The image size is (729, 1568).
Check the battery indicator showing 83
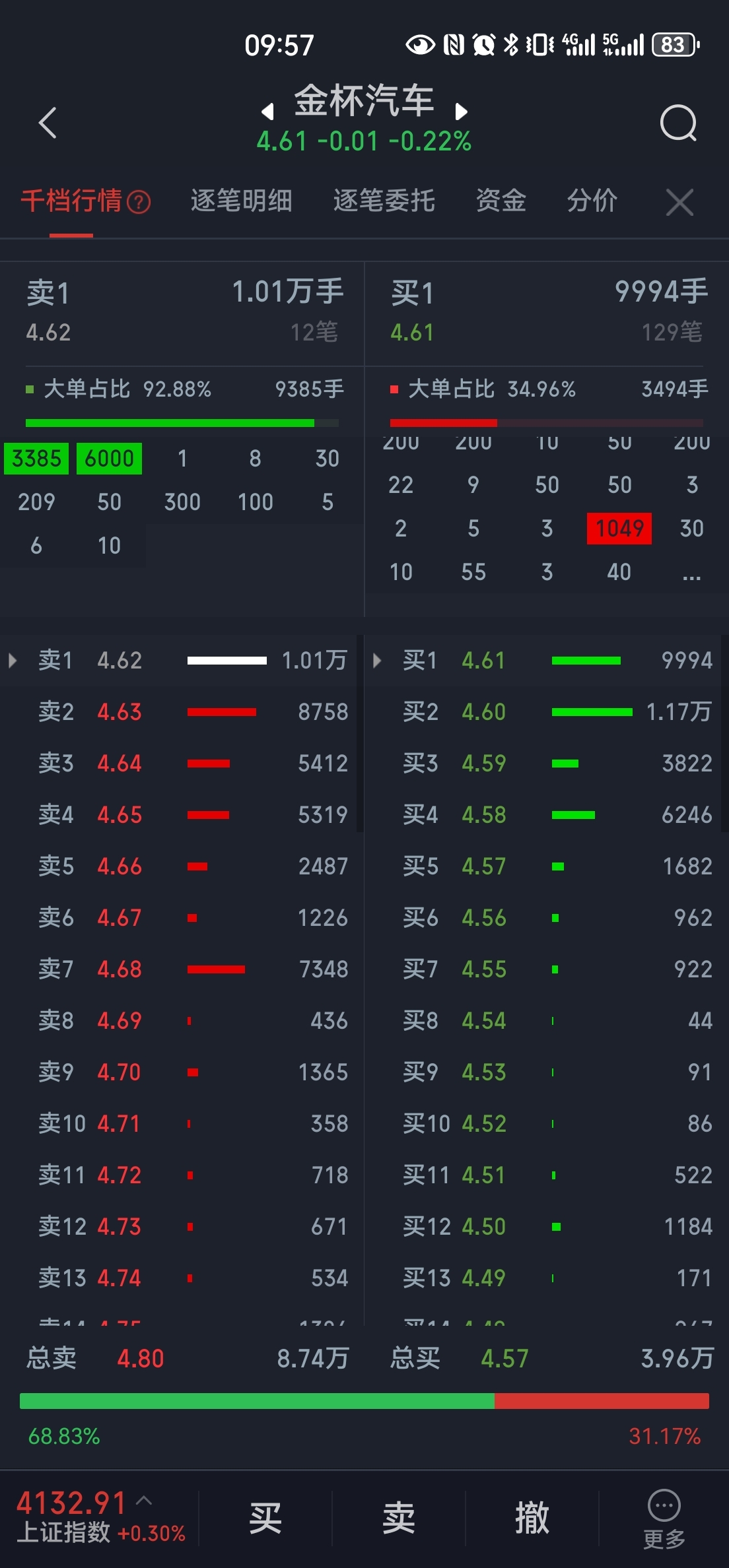pos(675,45)
